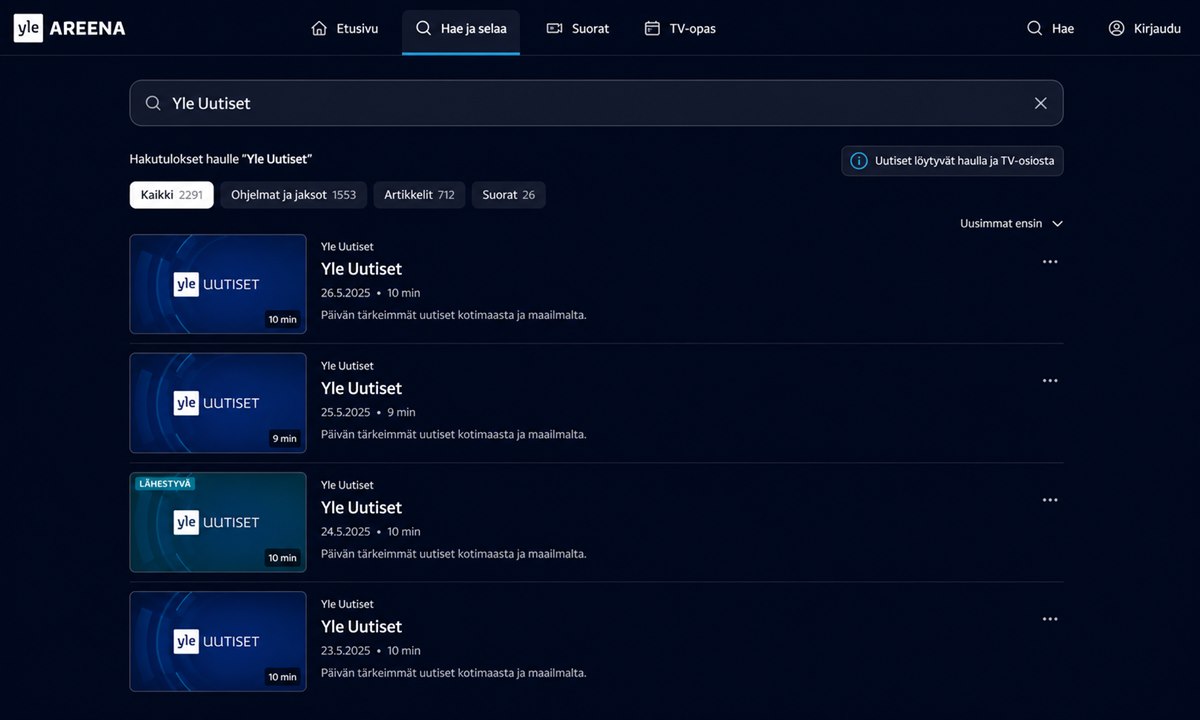
Task: Click the description under the 23.5.2025 episode
Action: click(453, 673)
